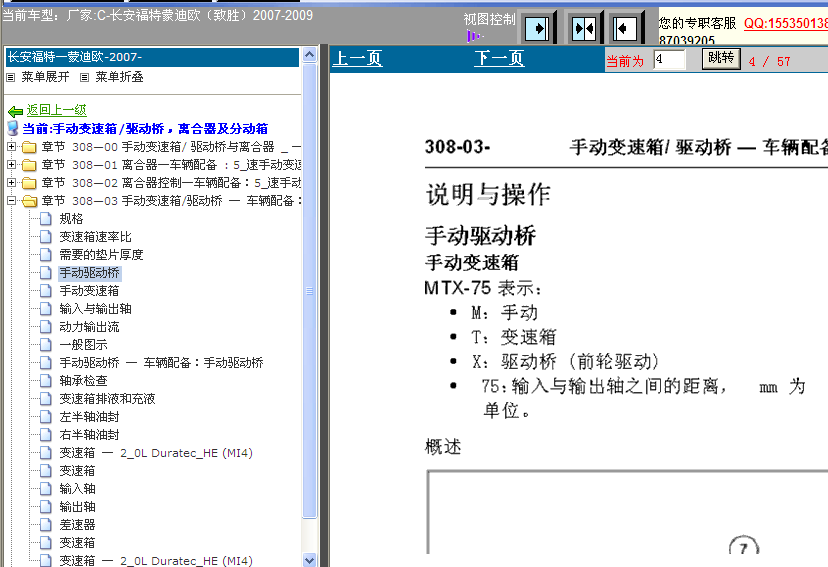
Task: Open the 需要的垫片厚度 tree entry
Action: (x=101, y=254)
